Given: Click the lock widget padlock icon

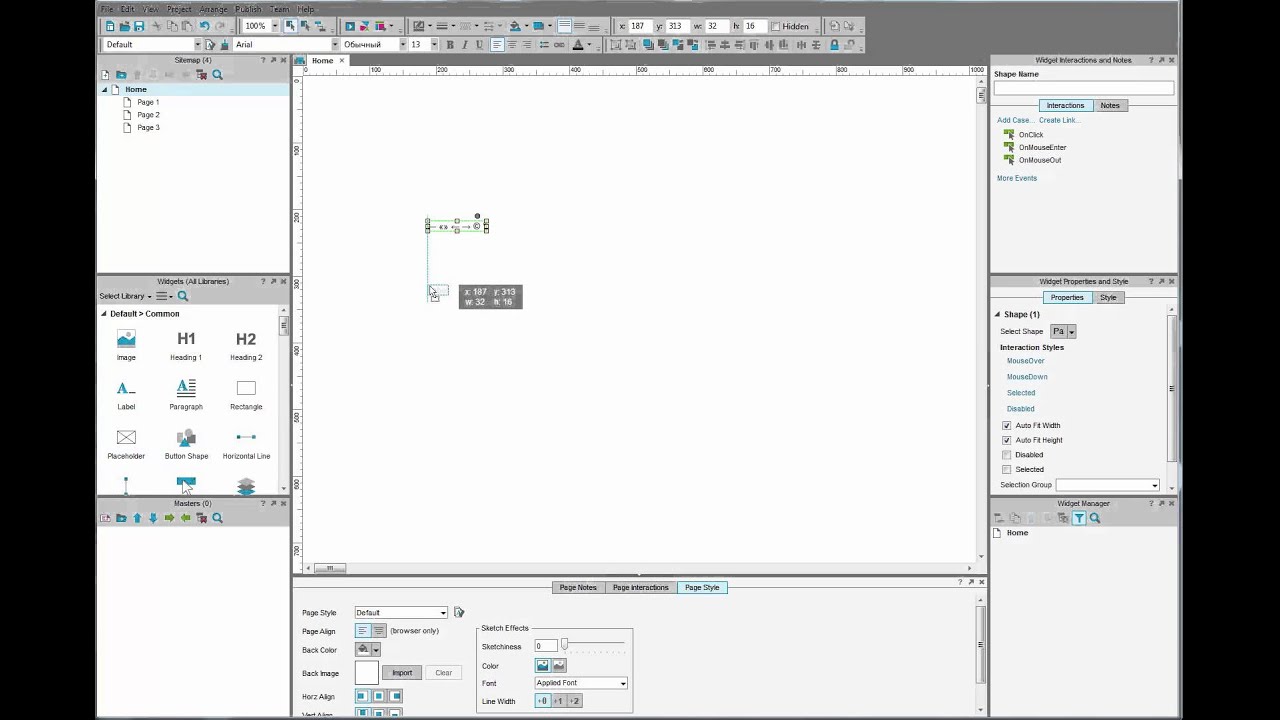Looking at the screenshot, I should click(834, 44).
